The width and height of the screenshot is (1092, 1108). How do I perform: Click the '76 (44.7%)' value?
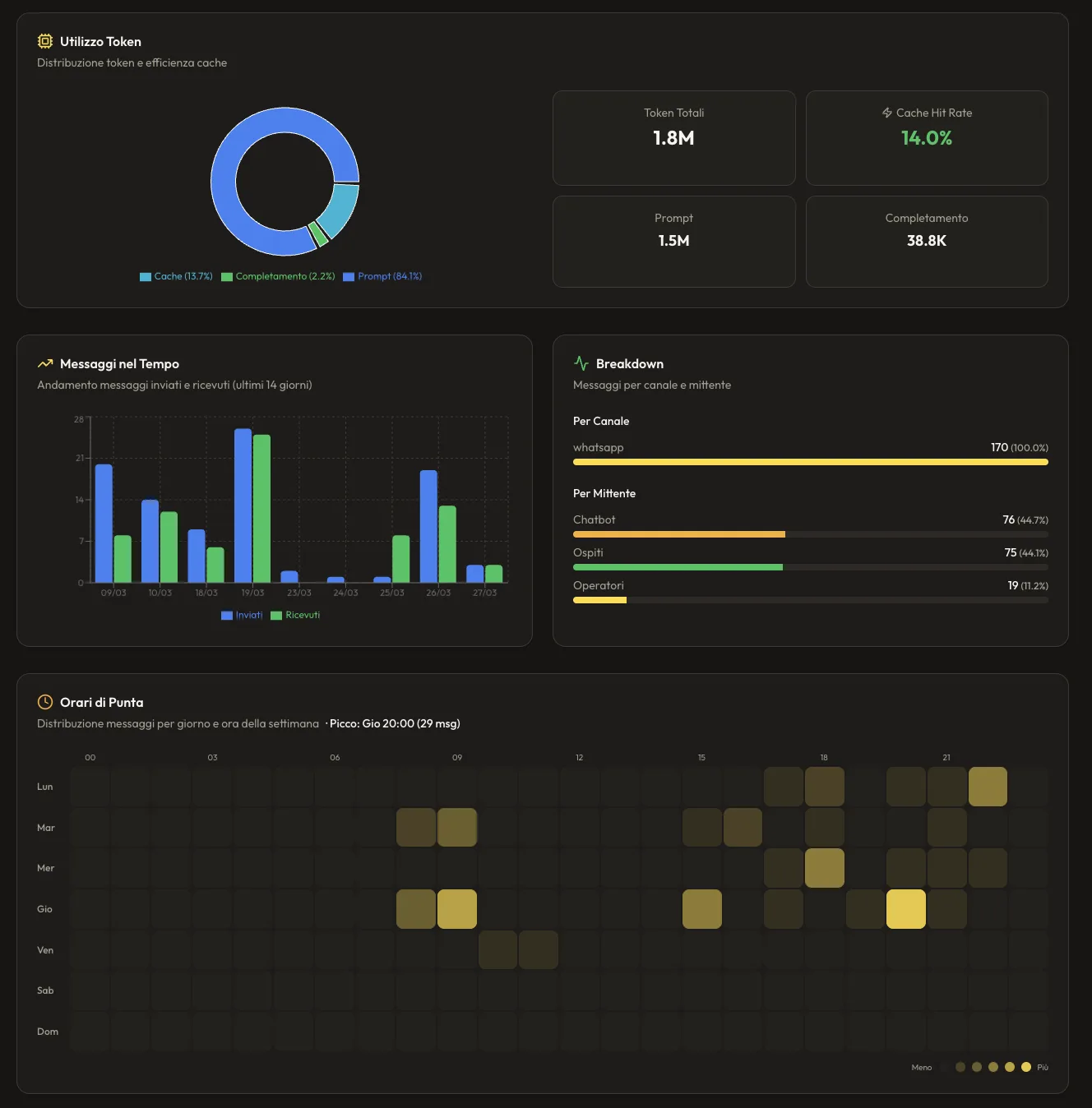(x=1025, y=519)
